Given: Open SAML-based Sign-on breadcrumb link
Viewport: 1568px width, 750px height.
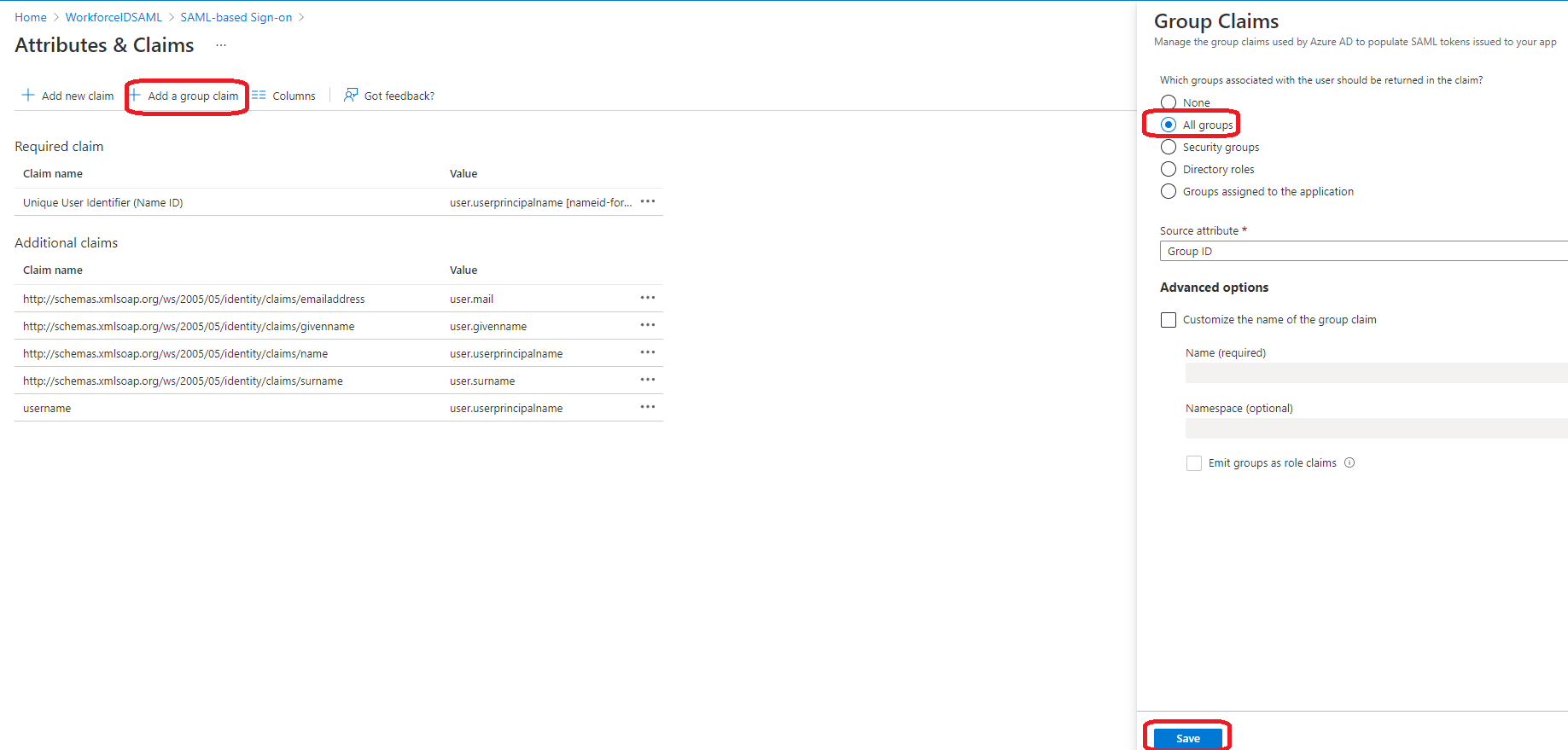Looking at the screenshot, I should [236, 17].
